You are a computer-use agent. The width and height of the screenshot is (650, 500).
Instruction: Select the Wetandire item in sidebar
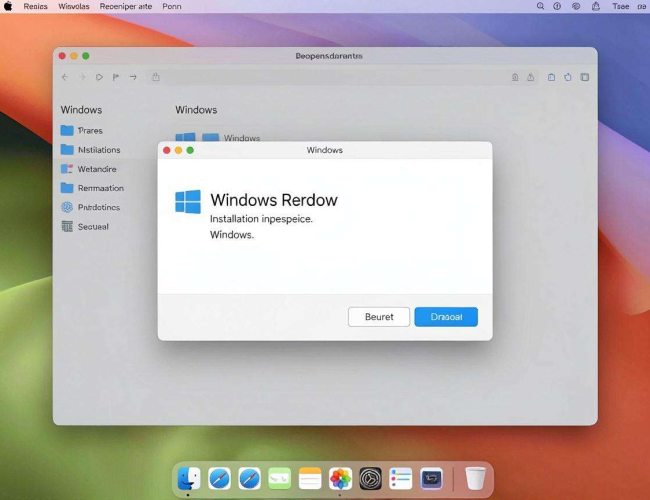[88, 169]
